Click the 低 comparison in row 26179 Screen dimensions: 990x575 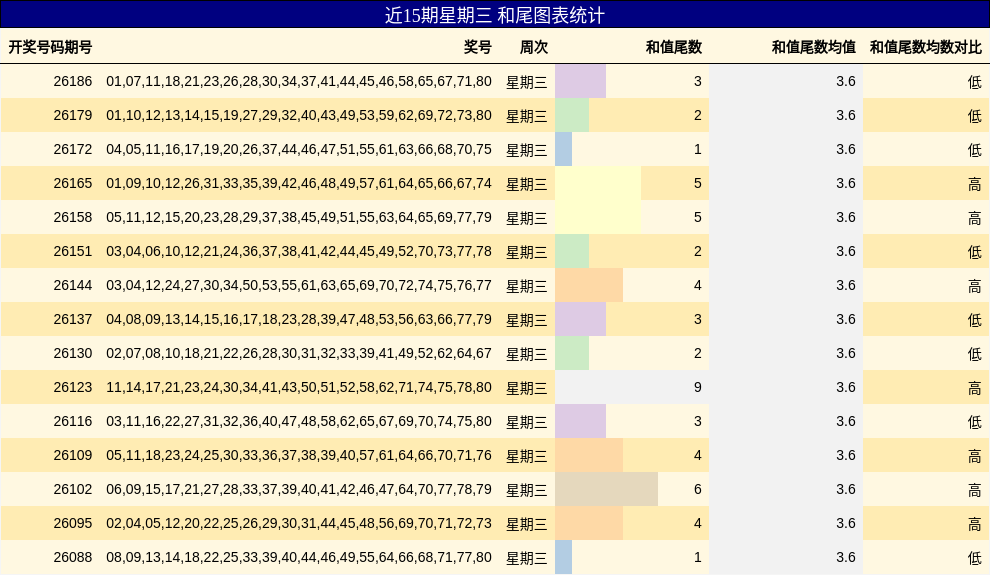975,116
